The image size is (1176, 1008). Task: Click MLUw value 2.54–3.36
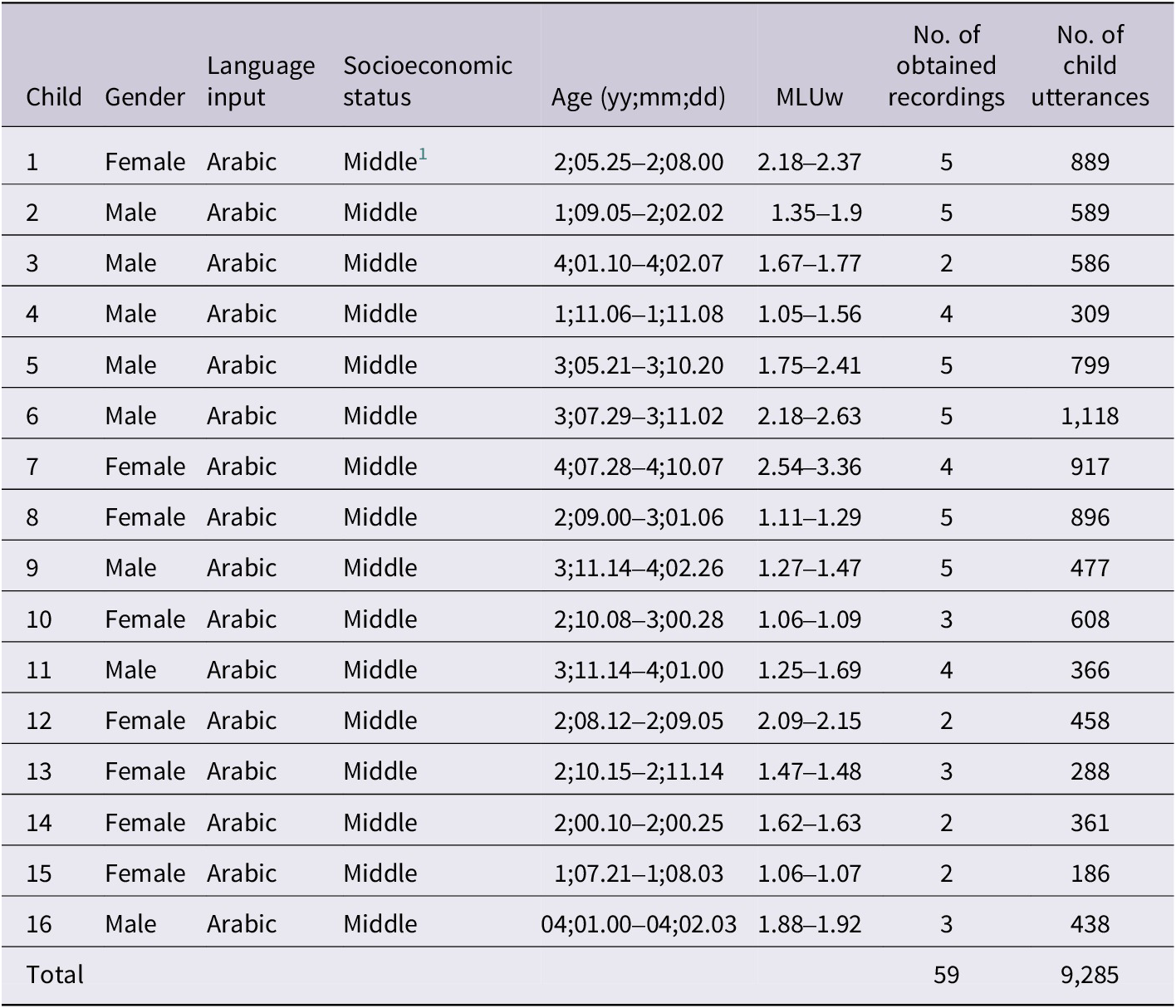pyautogui.click(x=809, y=467)
